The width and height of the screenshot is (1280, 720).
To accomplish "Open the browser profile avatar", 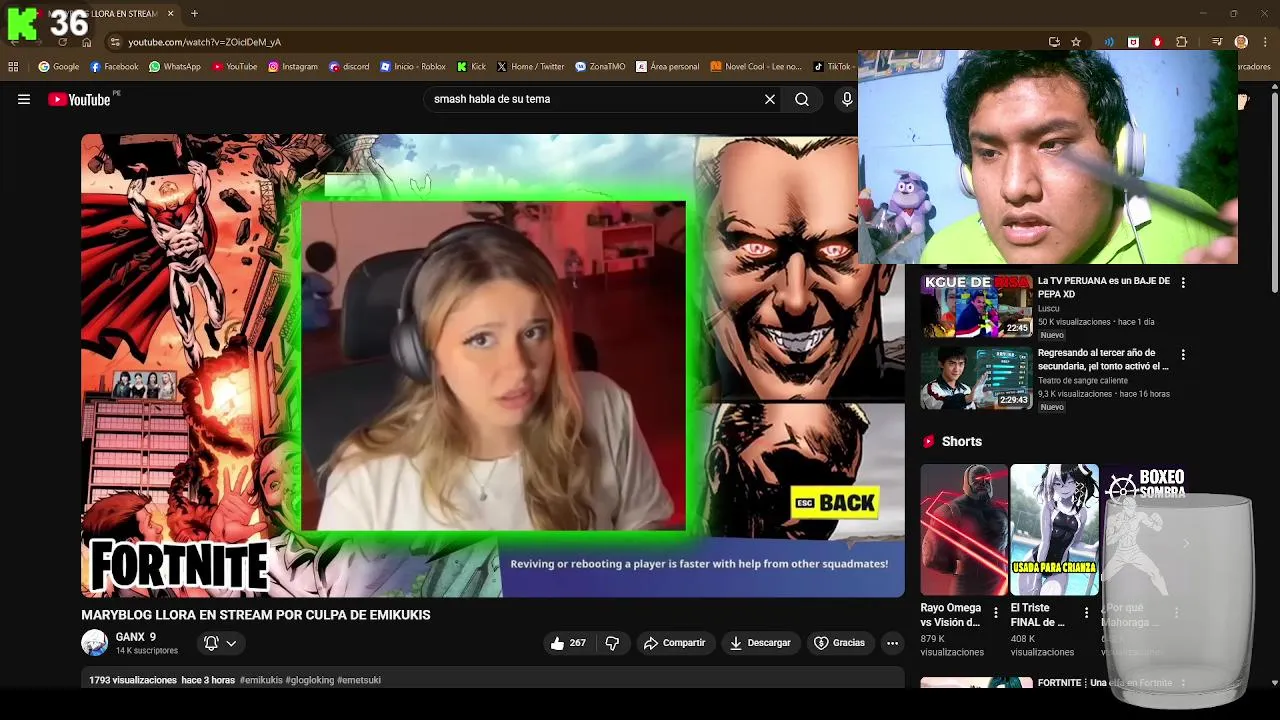I will pyautogui.click(x=1241, y=42).
